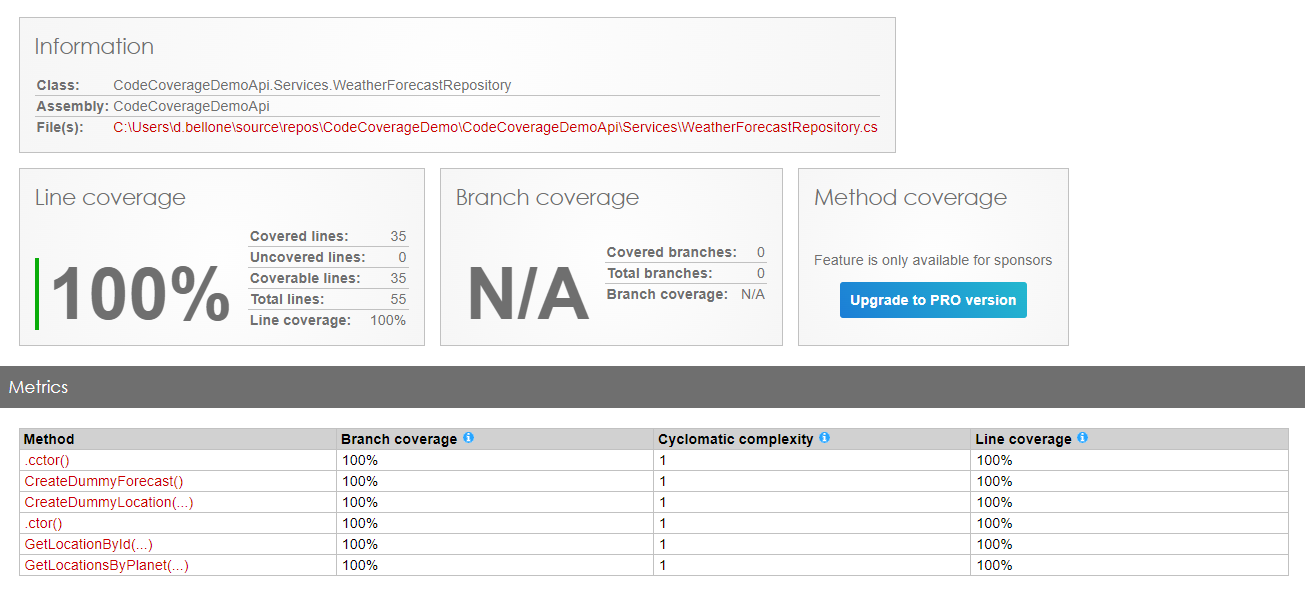
Task: Click GetLocationsByPlanet row line coverage 100%
Action: [x=994, y=565]
